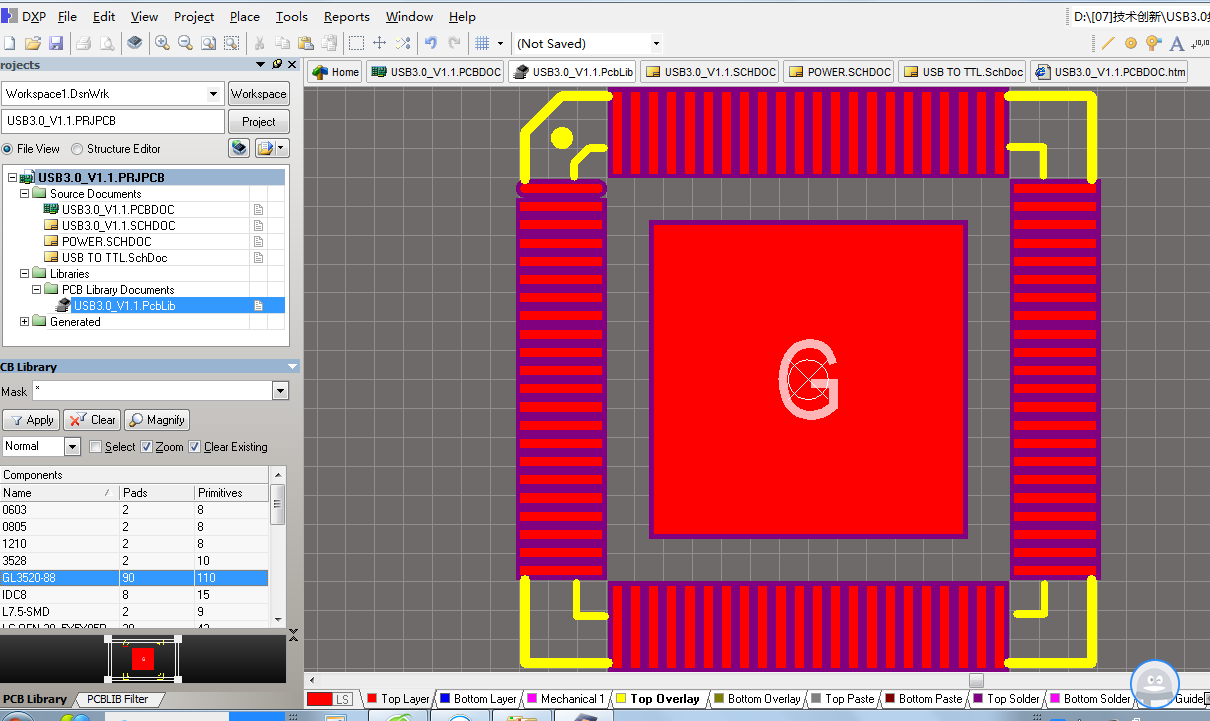Open Print Preview from the toolbar
The image size is (1210, 721).
point(107,43)
